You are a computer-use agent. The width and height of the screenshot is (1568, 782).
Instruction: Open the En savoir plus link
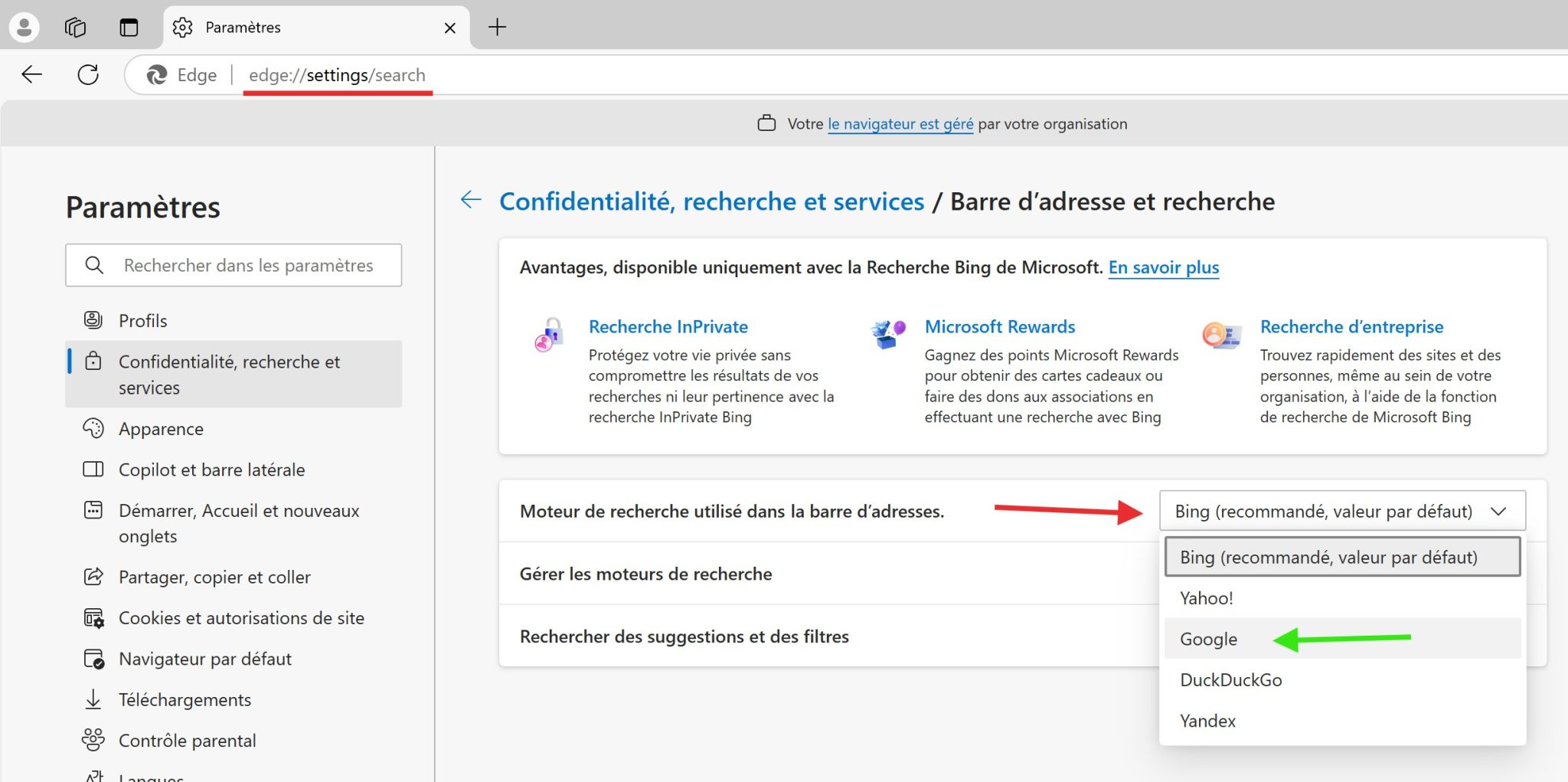pyautogui.click(x=1163, y=267)
